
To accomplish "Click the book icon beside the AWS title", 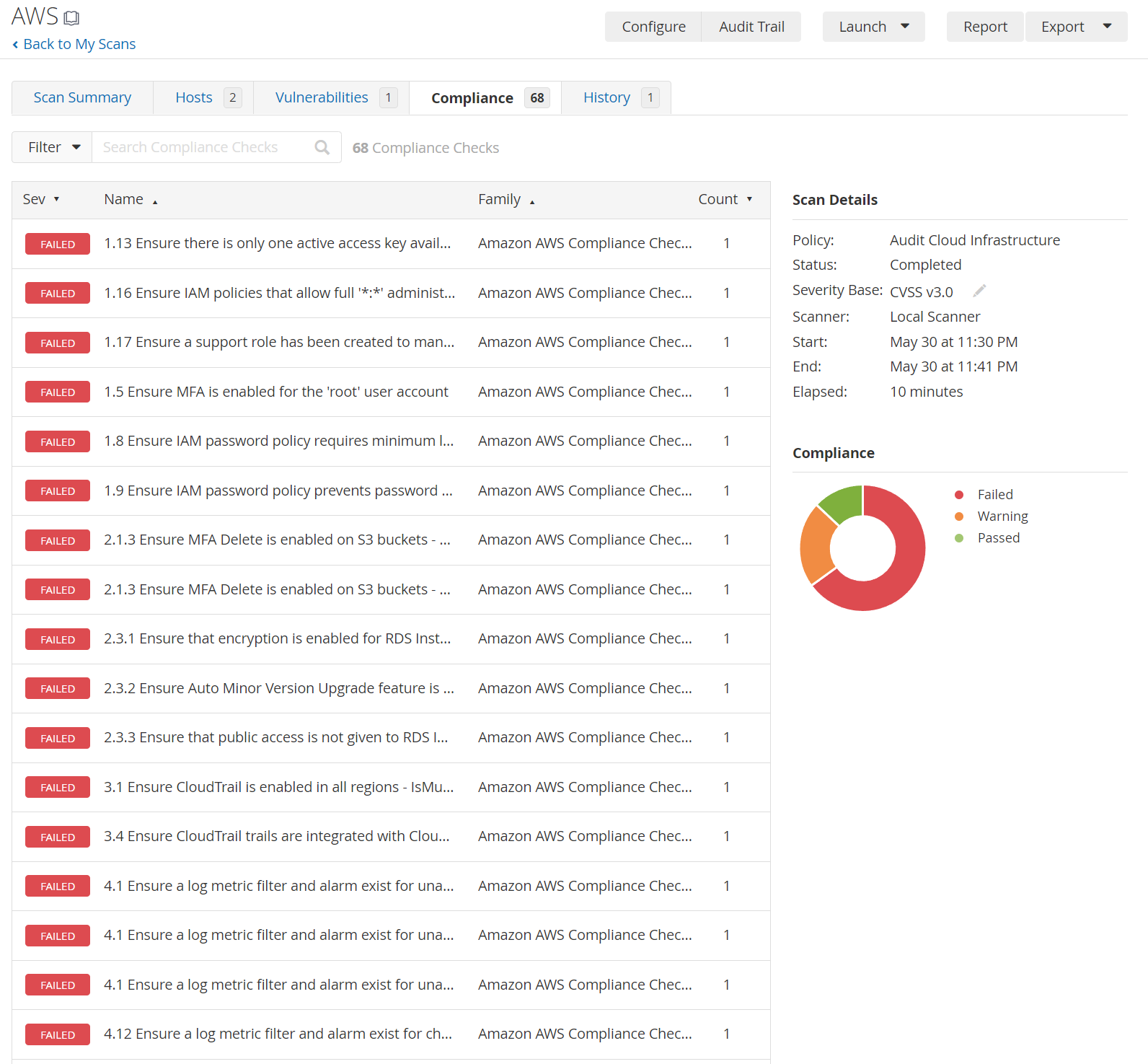I will (71, 18).
